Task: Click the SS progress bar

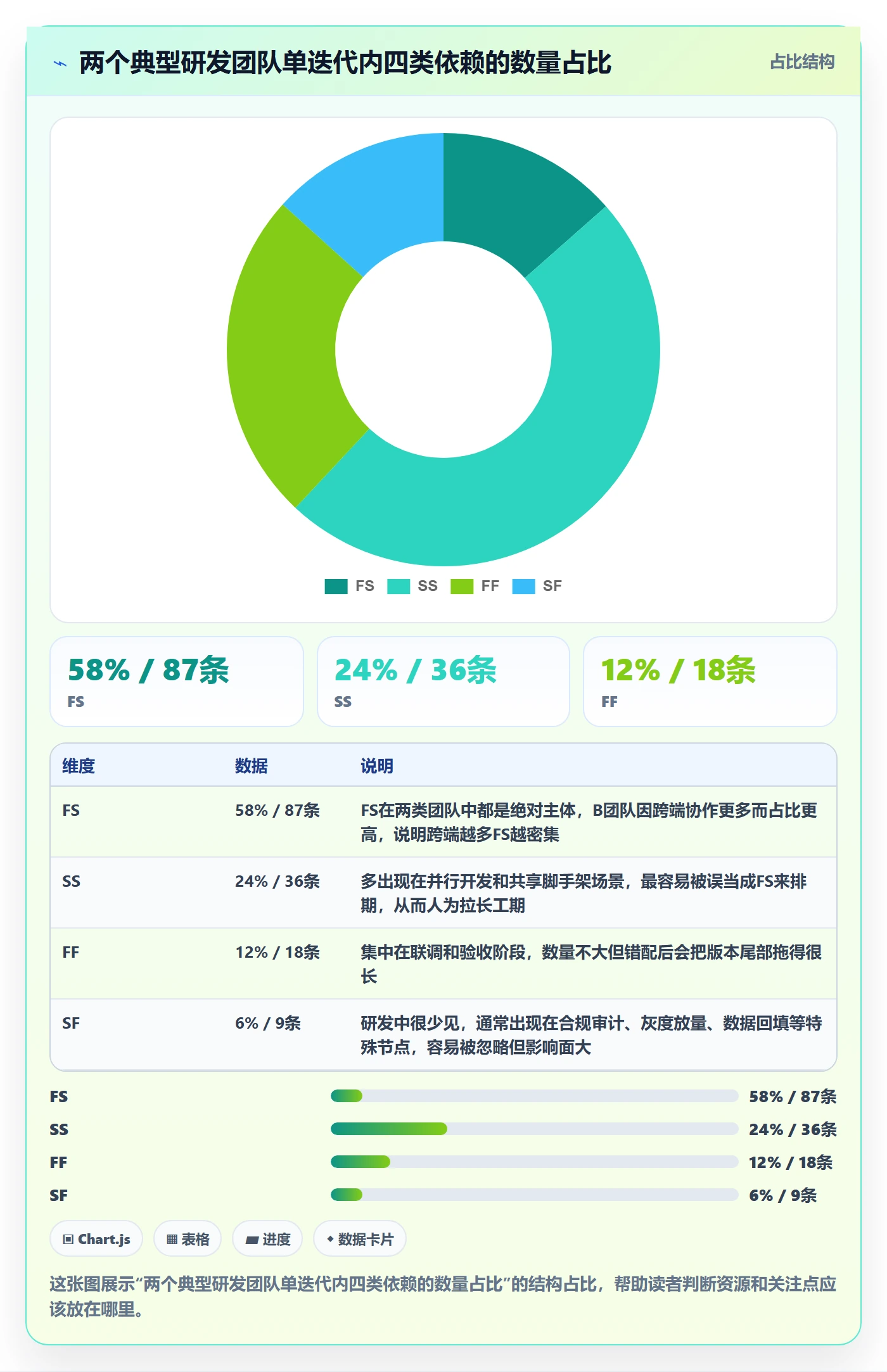Action: tap(534, 1129)
